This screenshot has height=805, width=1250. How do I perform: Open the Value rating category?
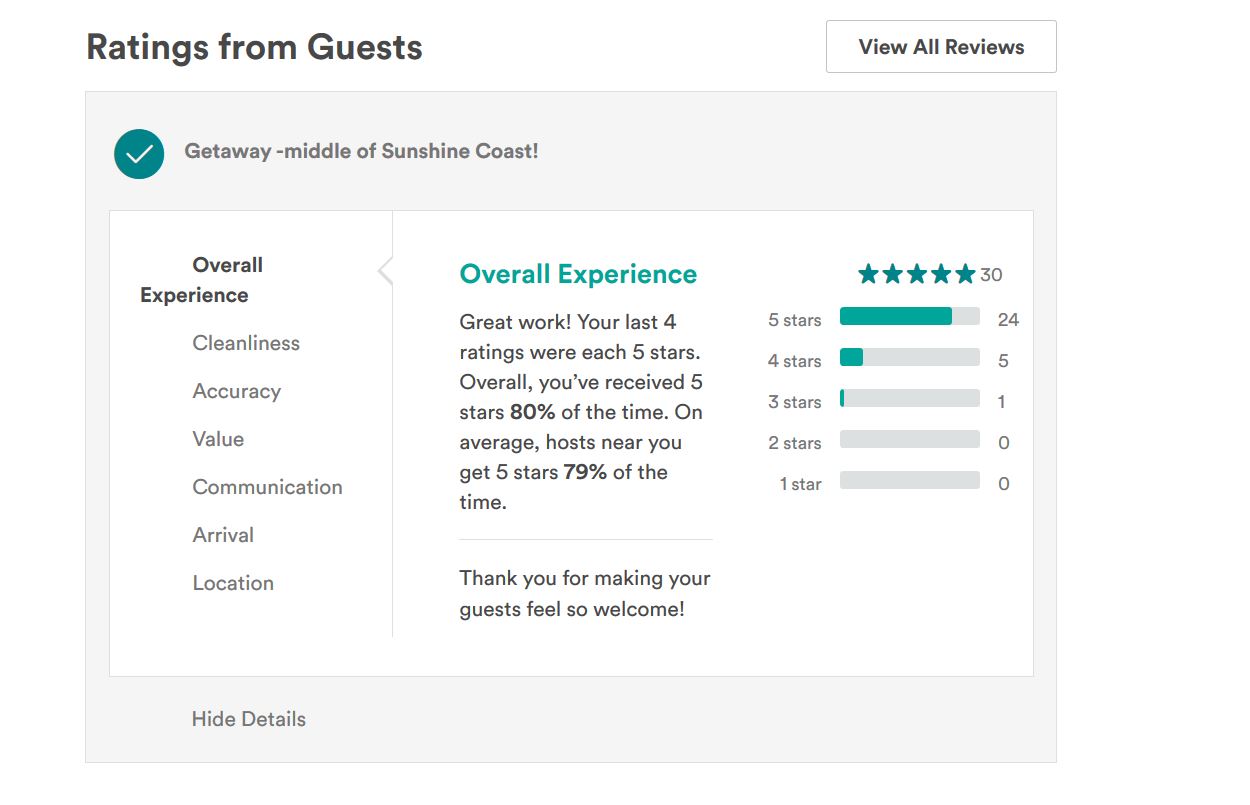coord(218,439)
